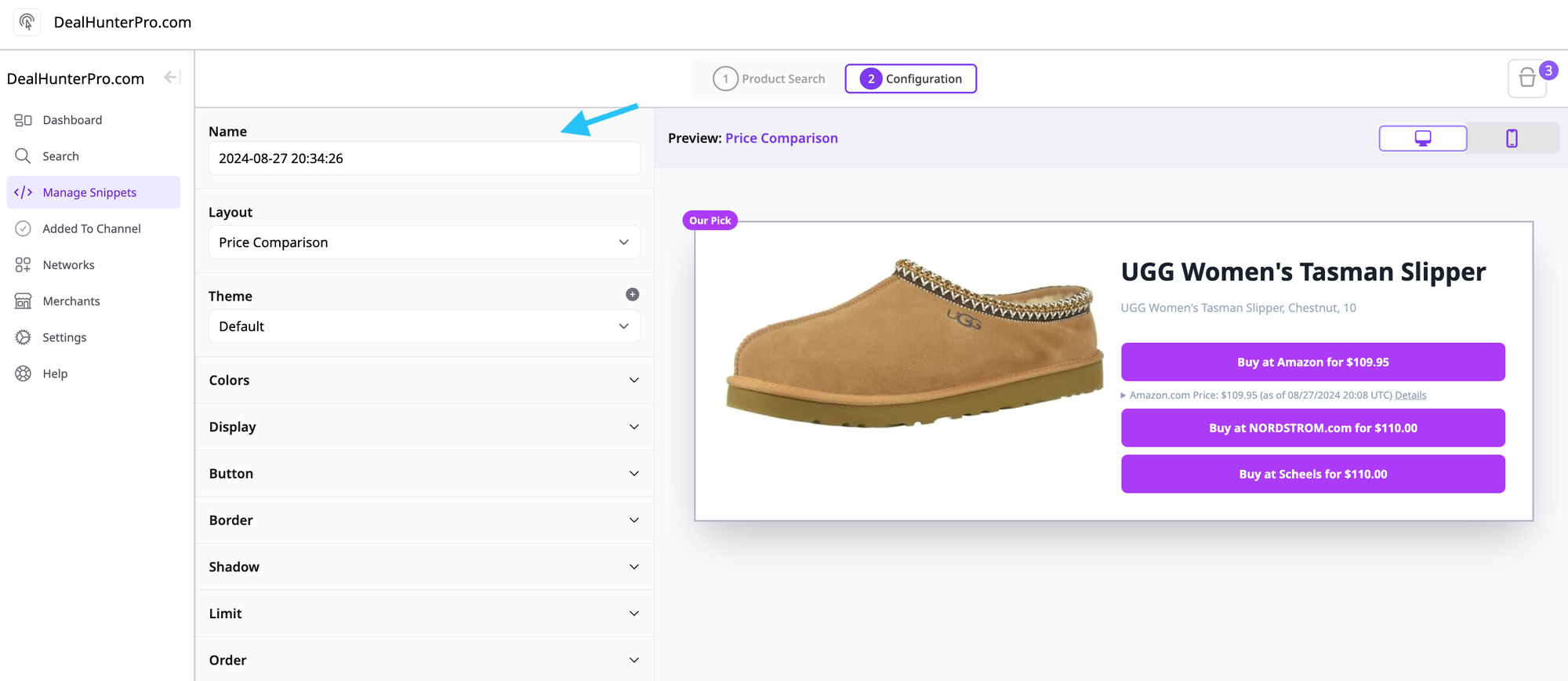
Task: Select the Configuration step tab
Action: coord(911,78)
